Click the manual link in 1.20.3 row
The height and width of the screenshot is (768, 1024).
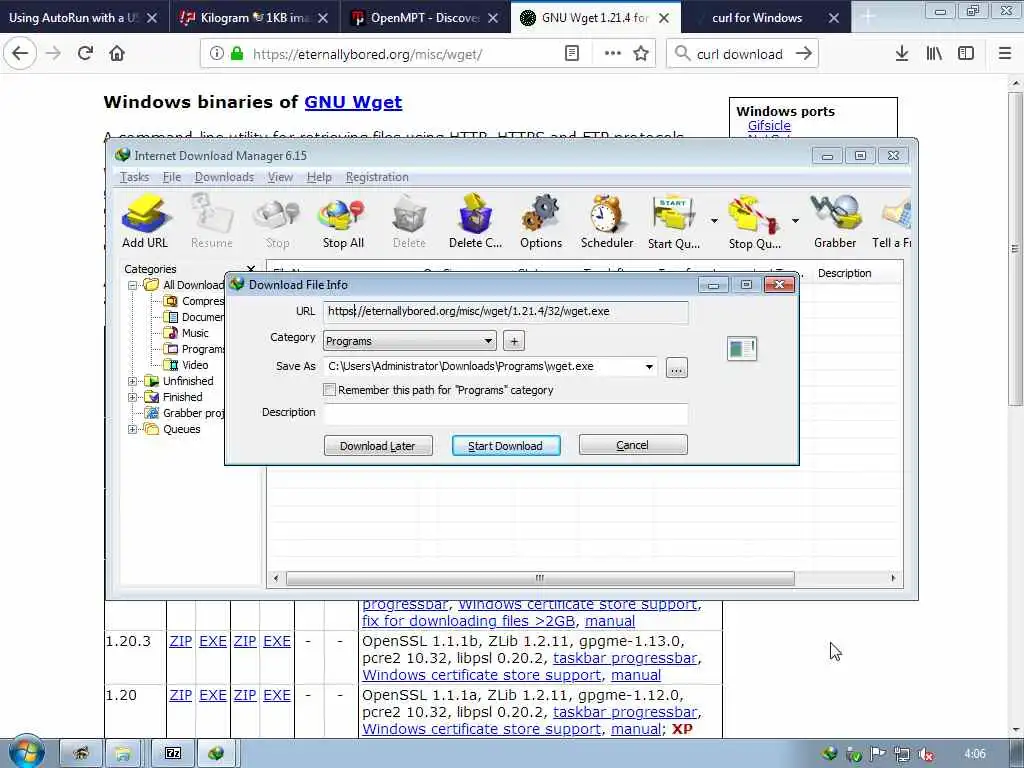pos(635,675)
